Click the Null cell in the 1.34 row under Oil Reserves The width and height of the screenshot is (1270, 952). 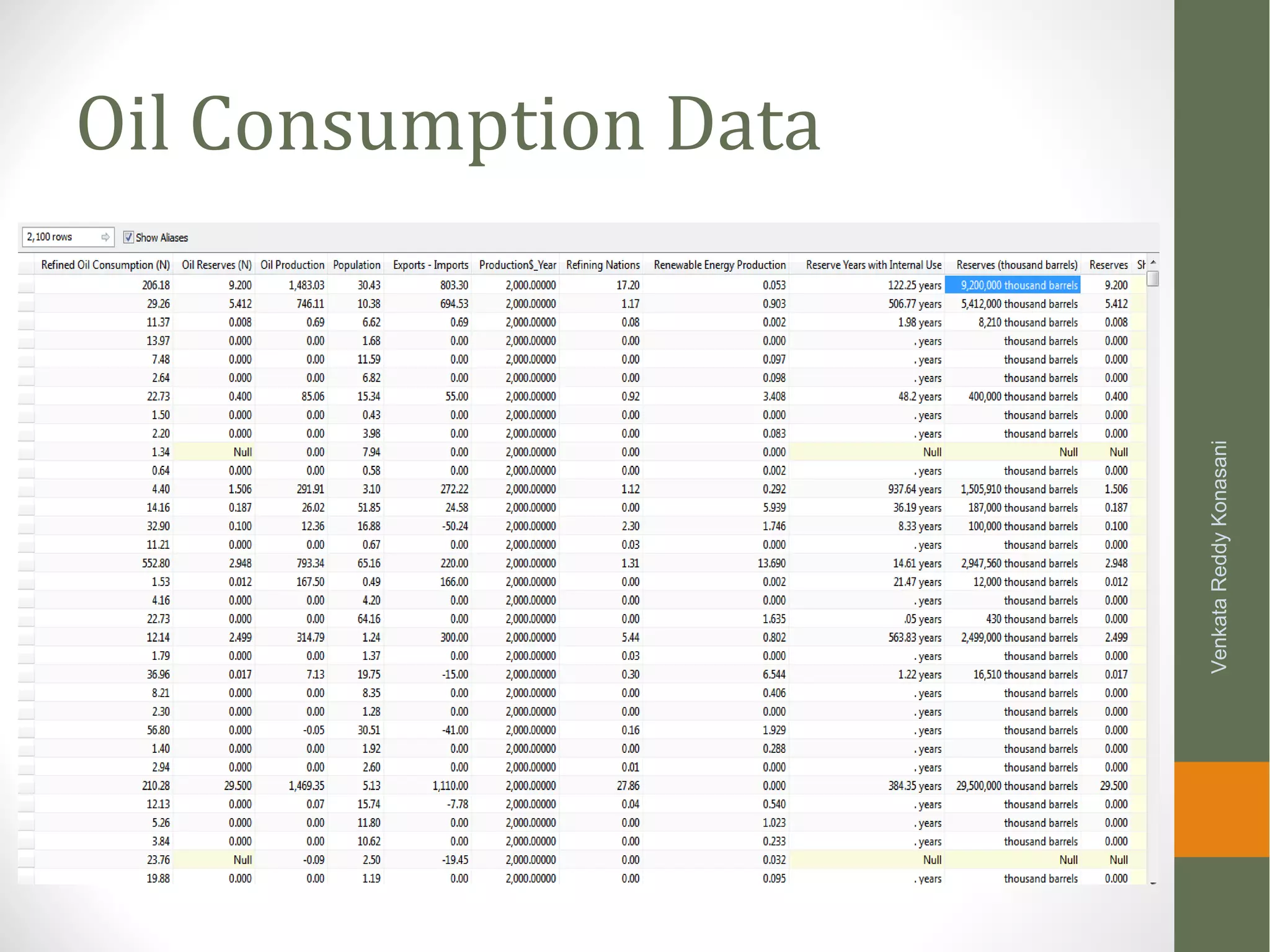point(215,452)
